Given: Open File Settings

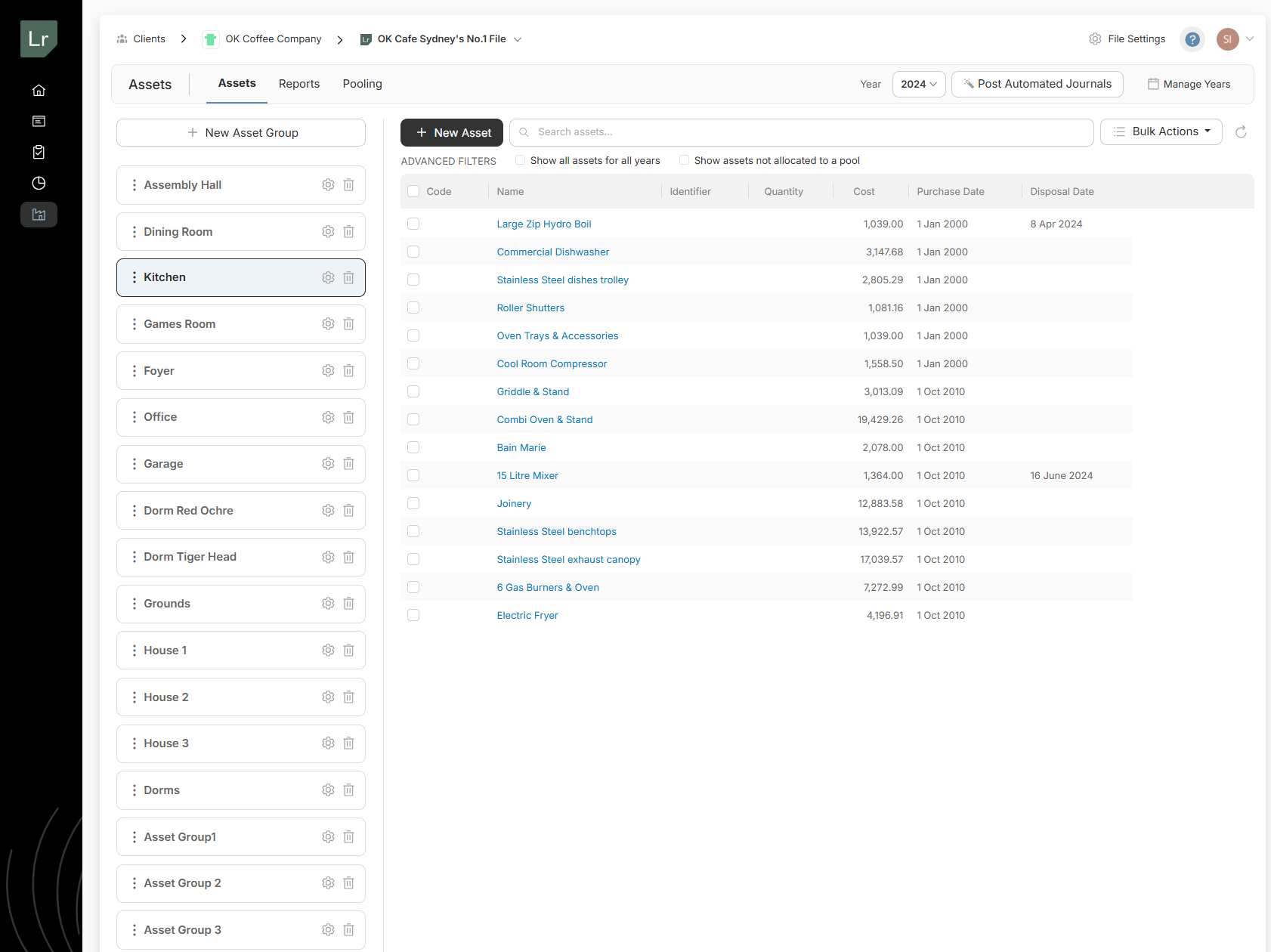Looking at the screenshot, I should 1127,39.
